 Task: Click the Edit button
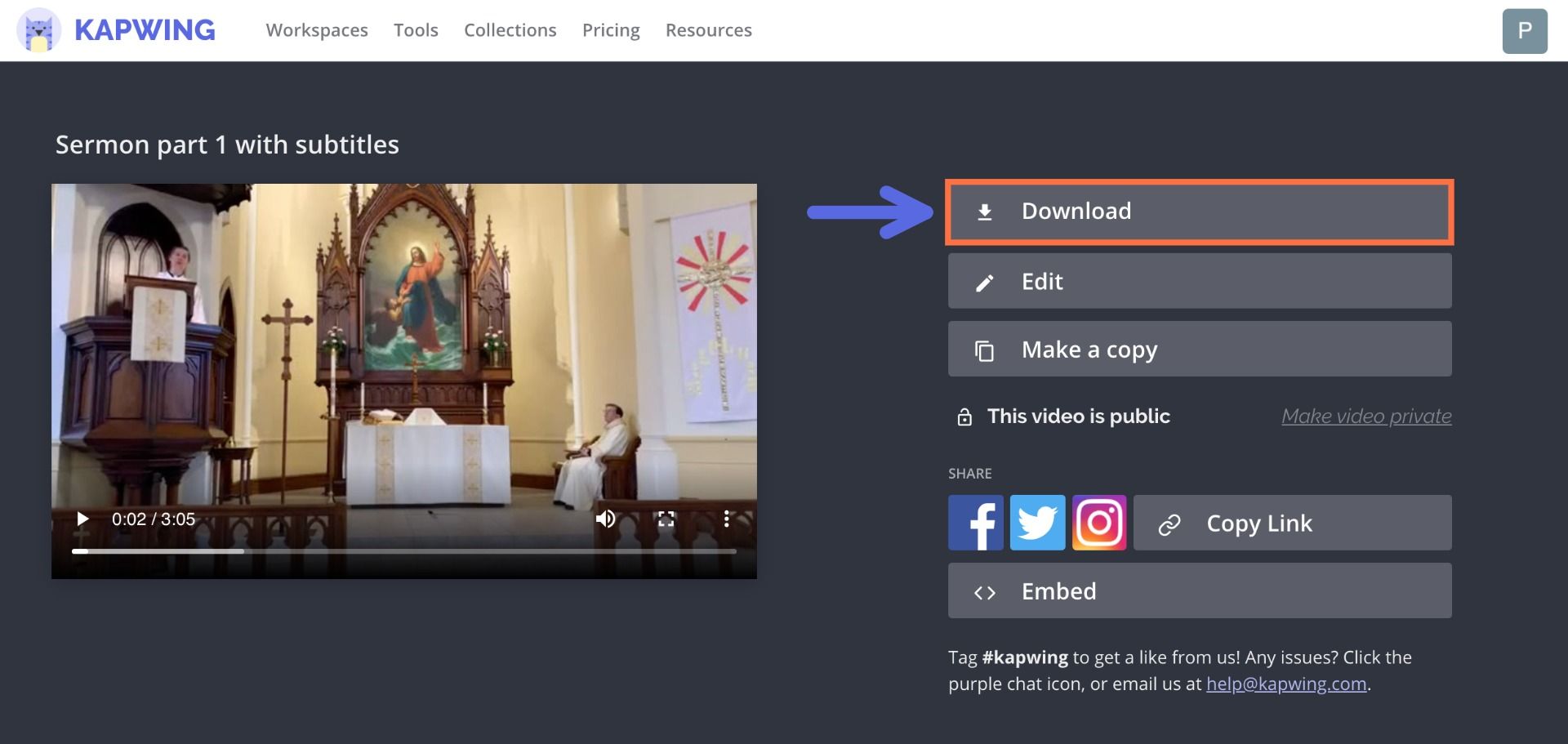tap(1199, 281)
